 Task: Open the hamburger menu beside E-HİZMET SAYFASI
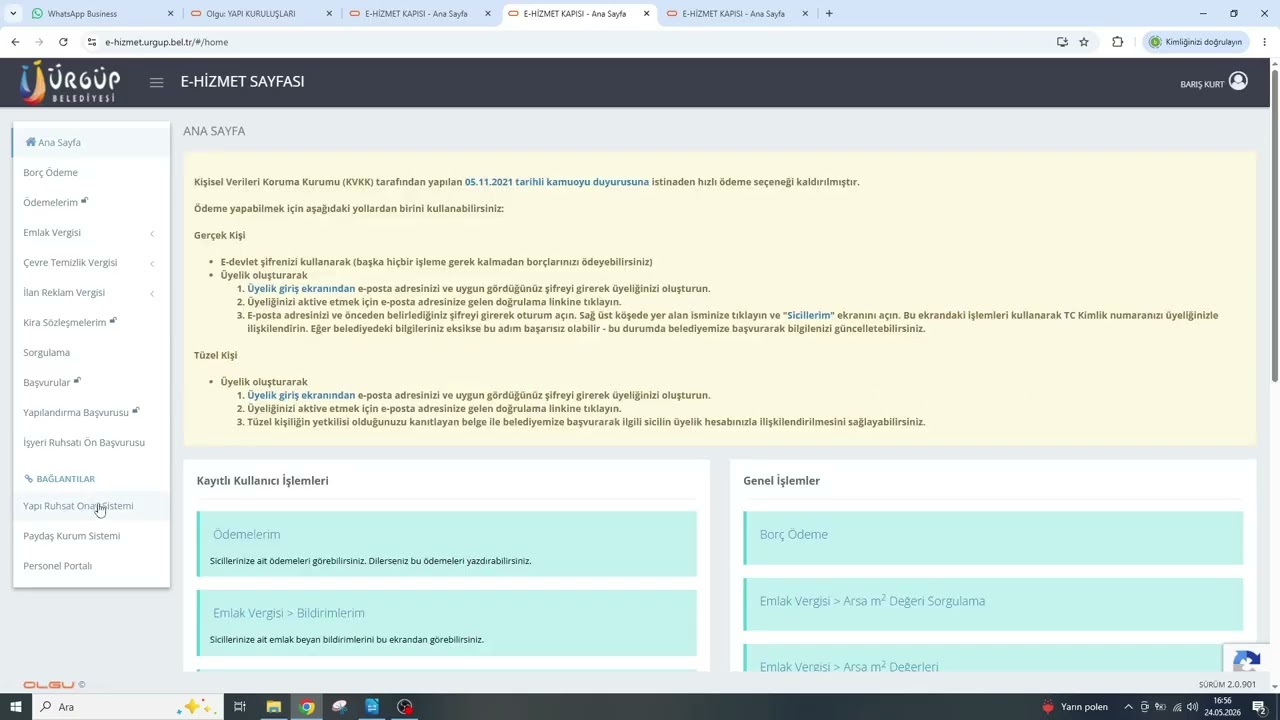click(x=156, y=82)
